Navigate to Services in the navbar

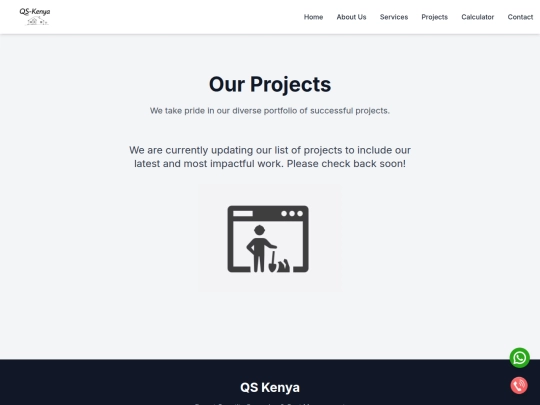(394, 17)
